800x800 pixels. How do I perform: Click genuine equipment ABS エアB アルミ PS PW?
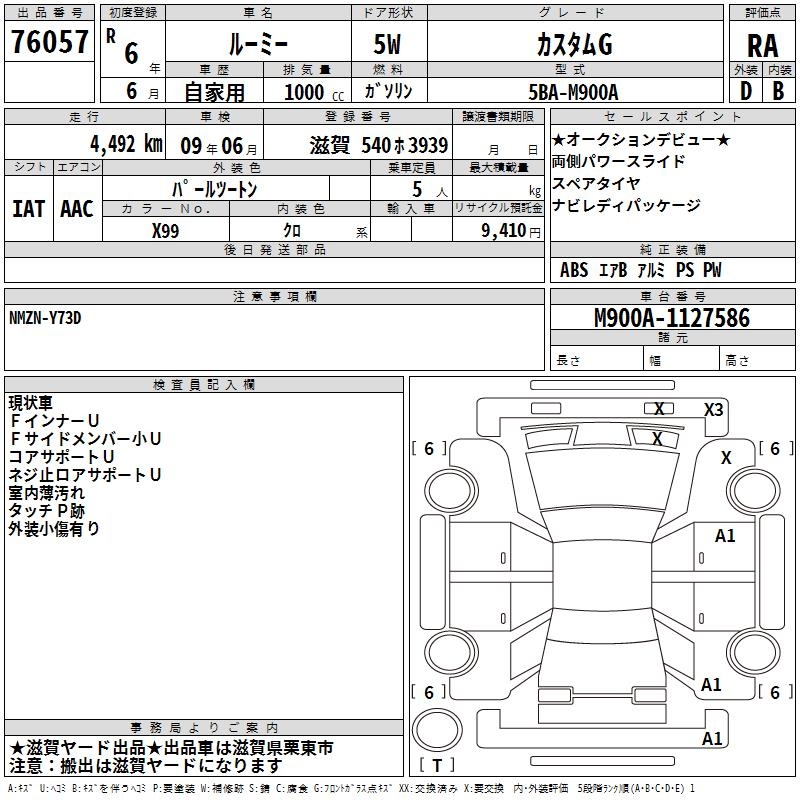click(641, 270)
